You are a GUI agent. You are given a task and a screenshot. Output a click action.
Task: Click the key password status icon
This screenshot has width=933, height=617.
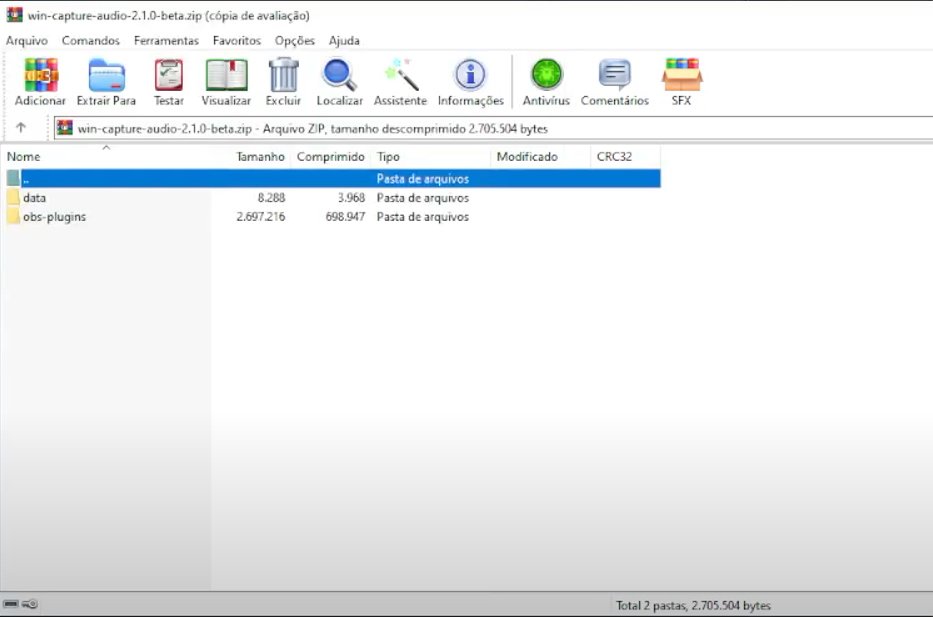click(x=30, y=604)
